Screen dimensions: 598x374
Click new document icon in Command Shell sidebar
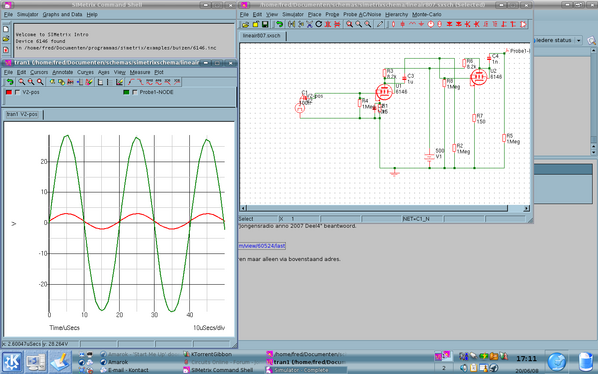(x=6, y=29)
